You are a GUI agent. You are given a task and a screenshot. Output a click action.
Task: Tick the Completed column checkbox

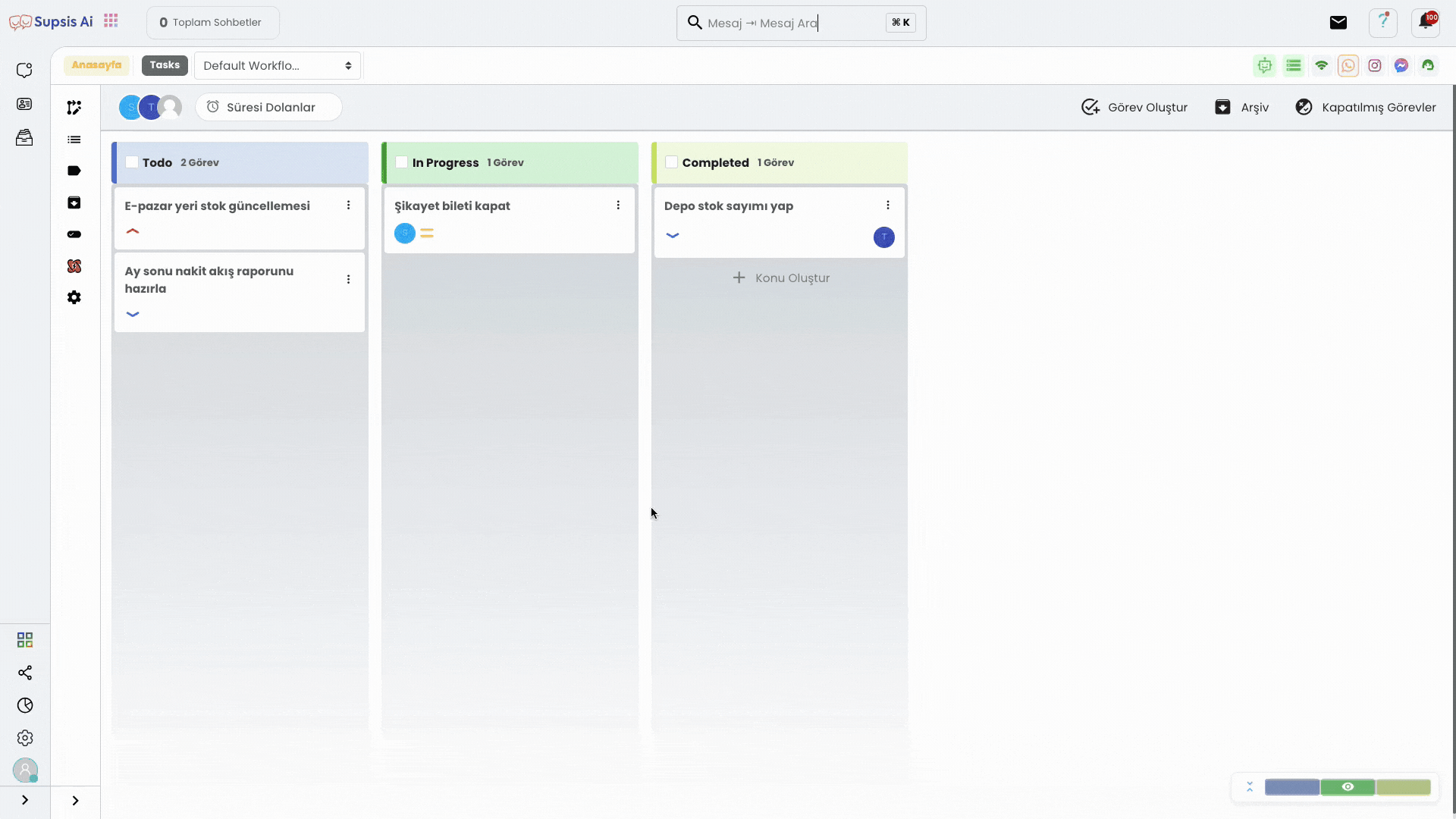pyautogui.click(x=672, y=162)
